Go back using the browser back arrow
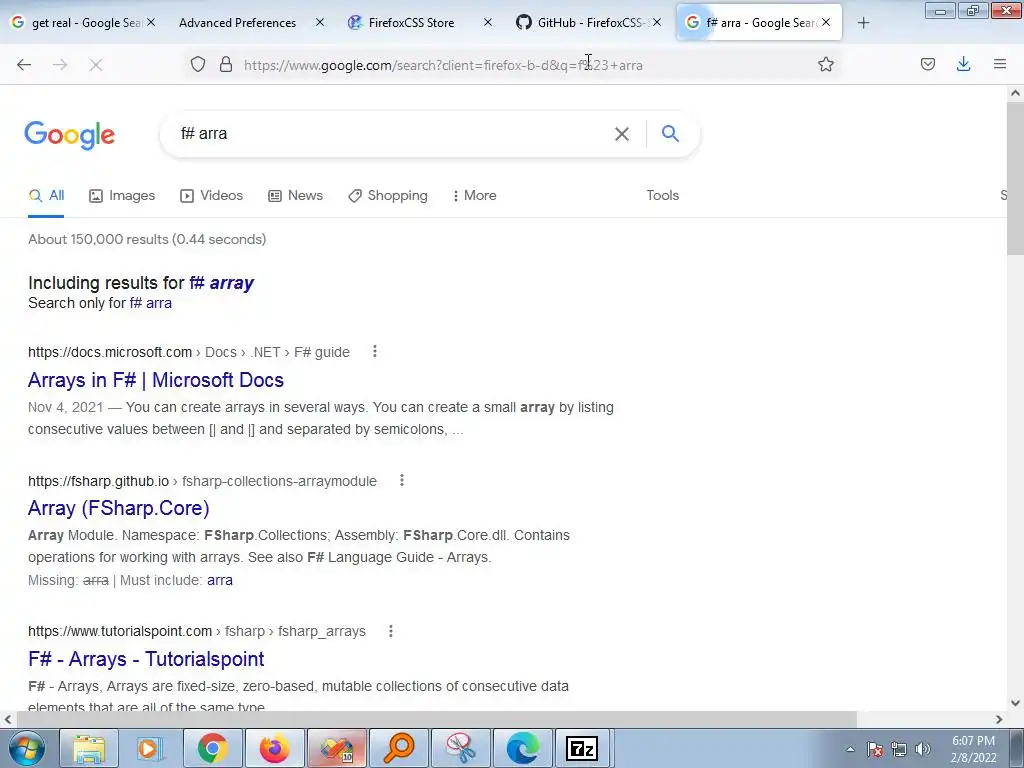Image resolution: width=1024 pixels, height=768 pixels. click(24, 65)
